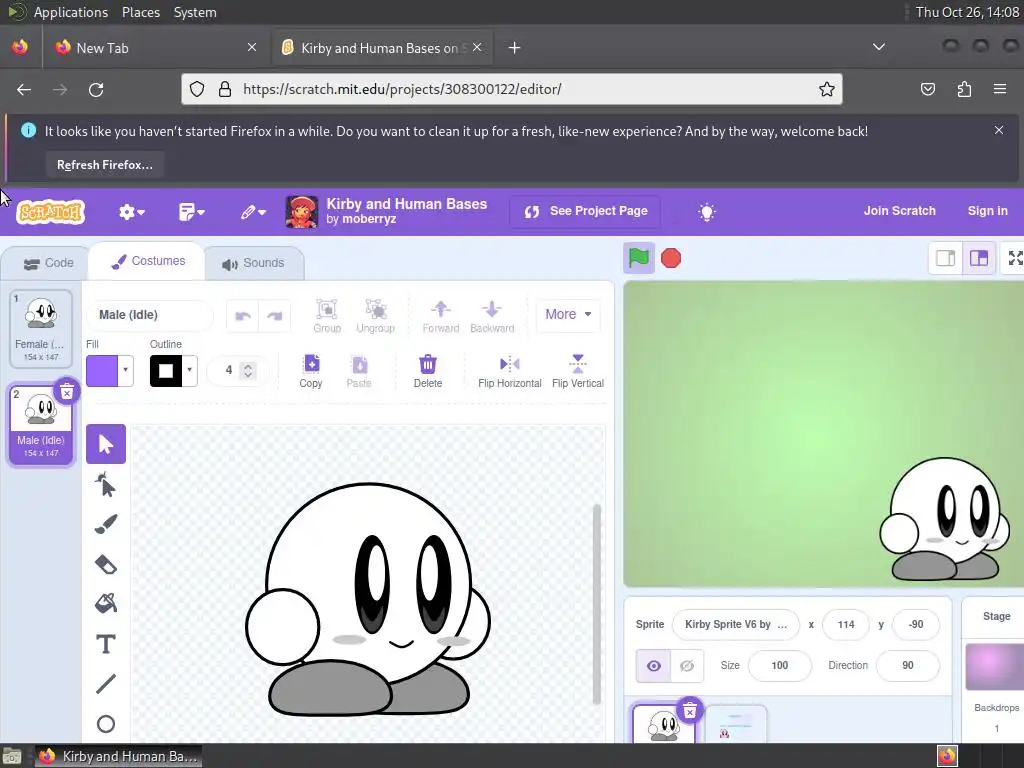Open the Applications menu
1024x768 pixels.
click(71, 12)
